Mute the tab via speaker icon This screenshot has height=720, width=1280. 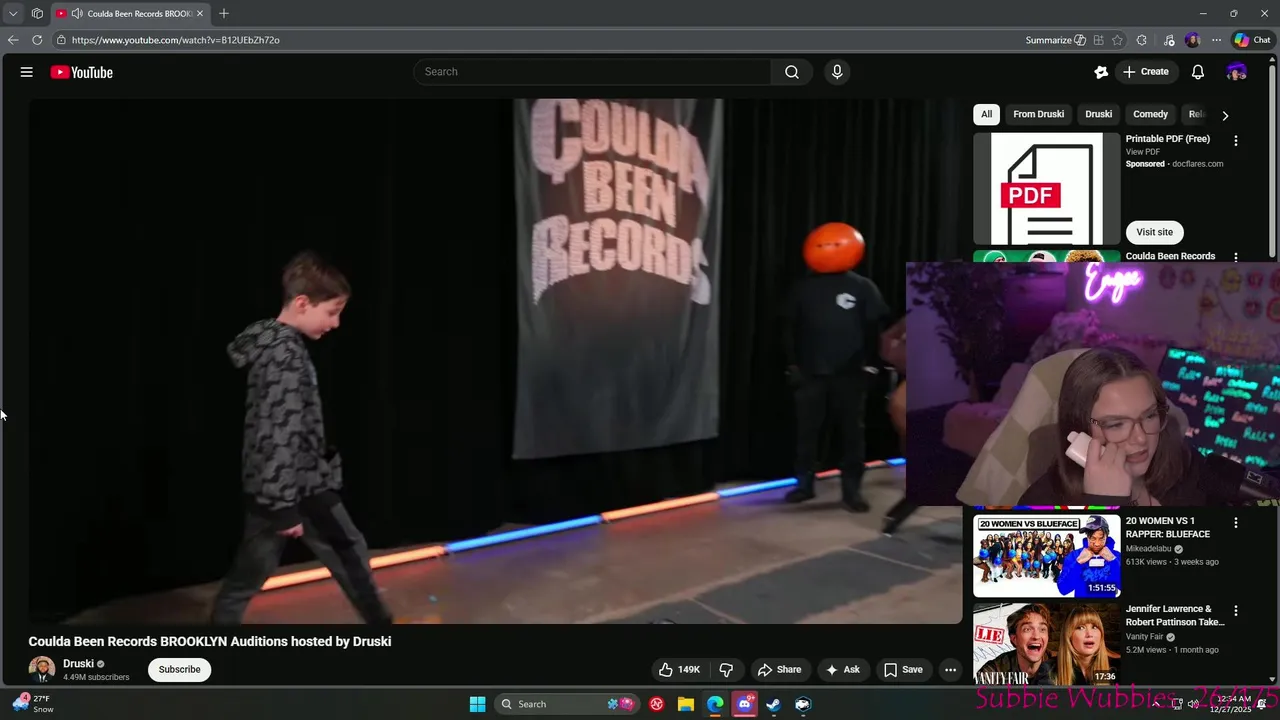click(x=77, y=14)
